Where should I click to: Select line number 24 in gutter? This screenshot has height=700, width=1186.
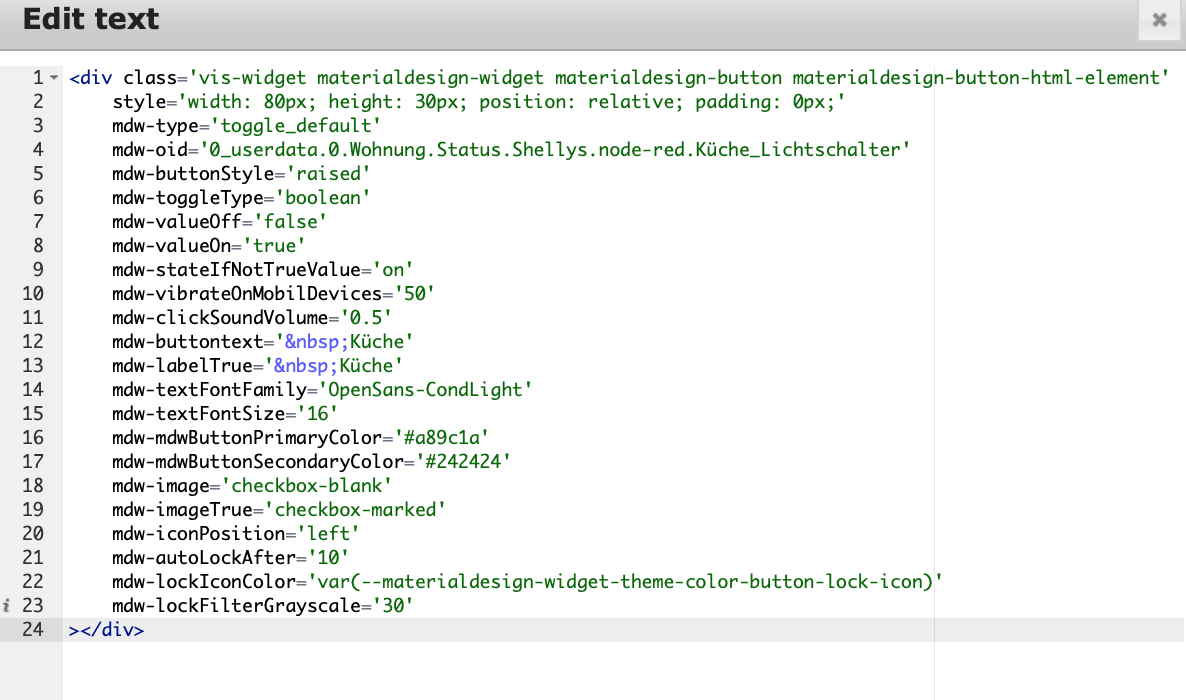click(x=33, y=630)
